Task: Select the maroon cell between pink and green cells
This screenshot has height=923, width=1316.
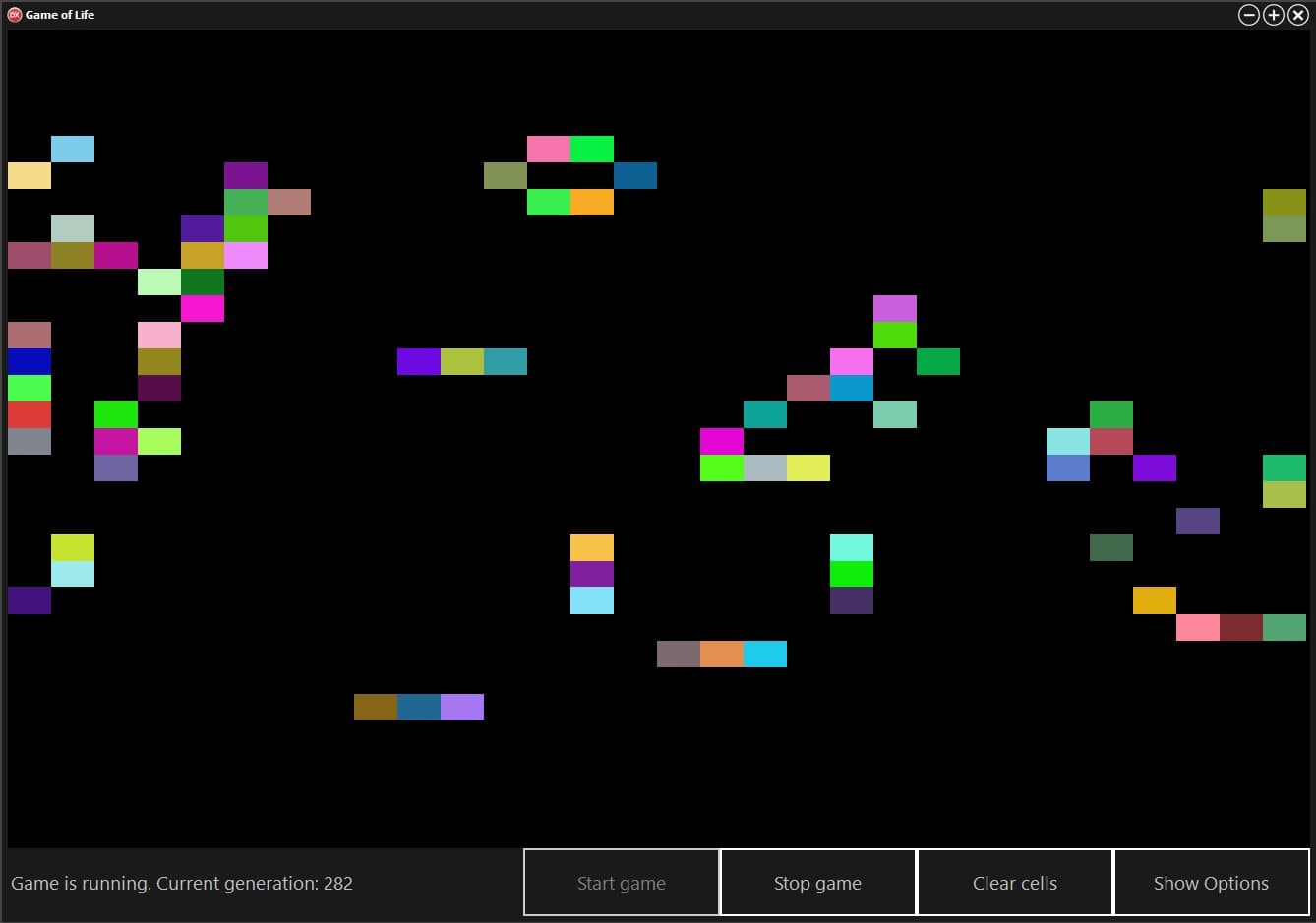Action: pyautogui.click(x=1241, y=627)
